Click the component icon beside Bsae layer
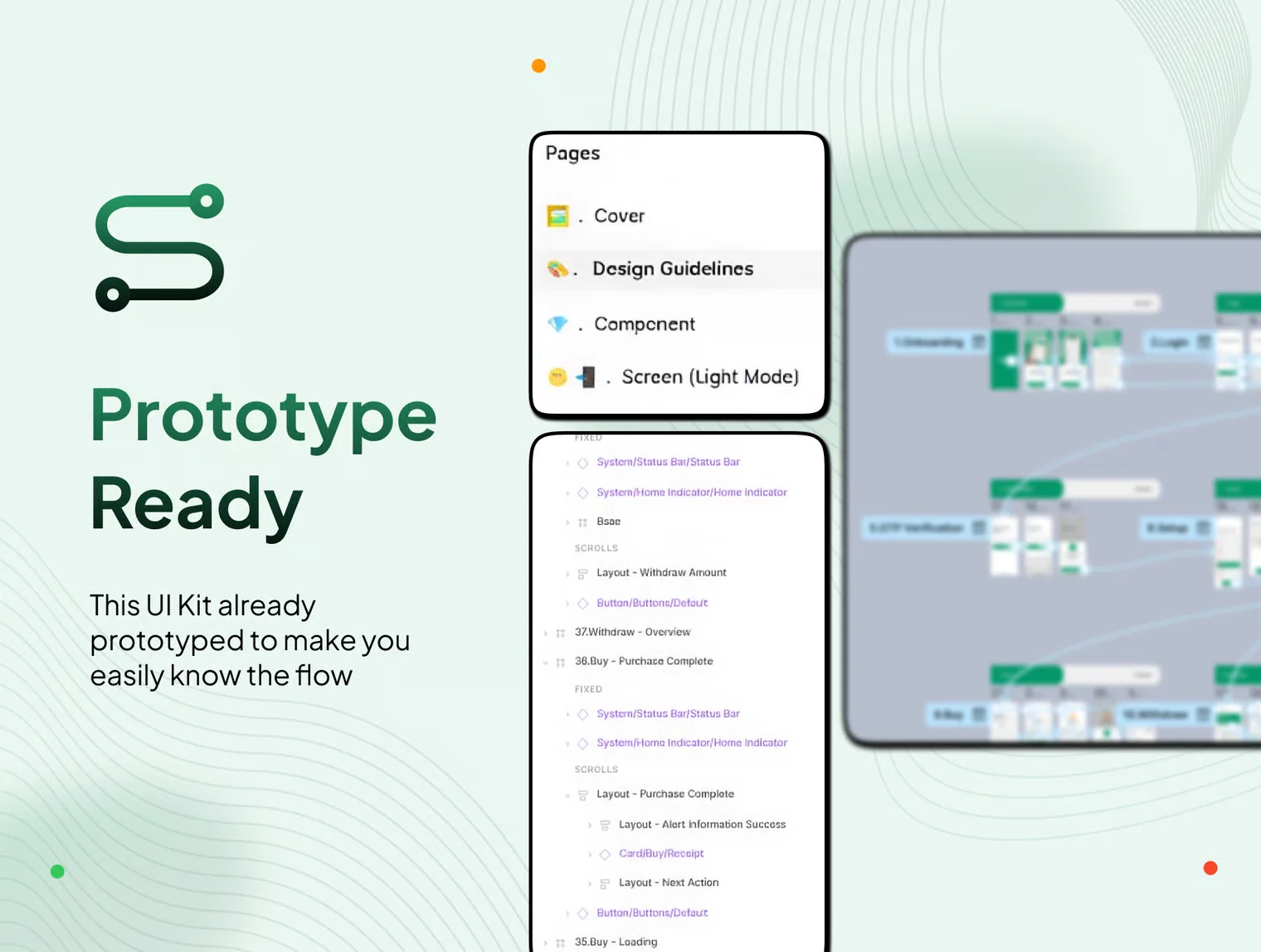Screen dimensions: 1261x952 pos(582,522)
